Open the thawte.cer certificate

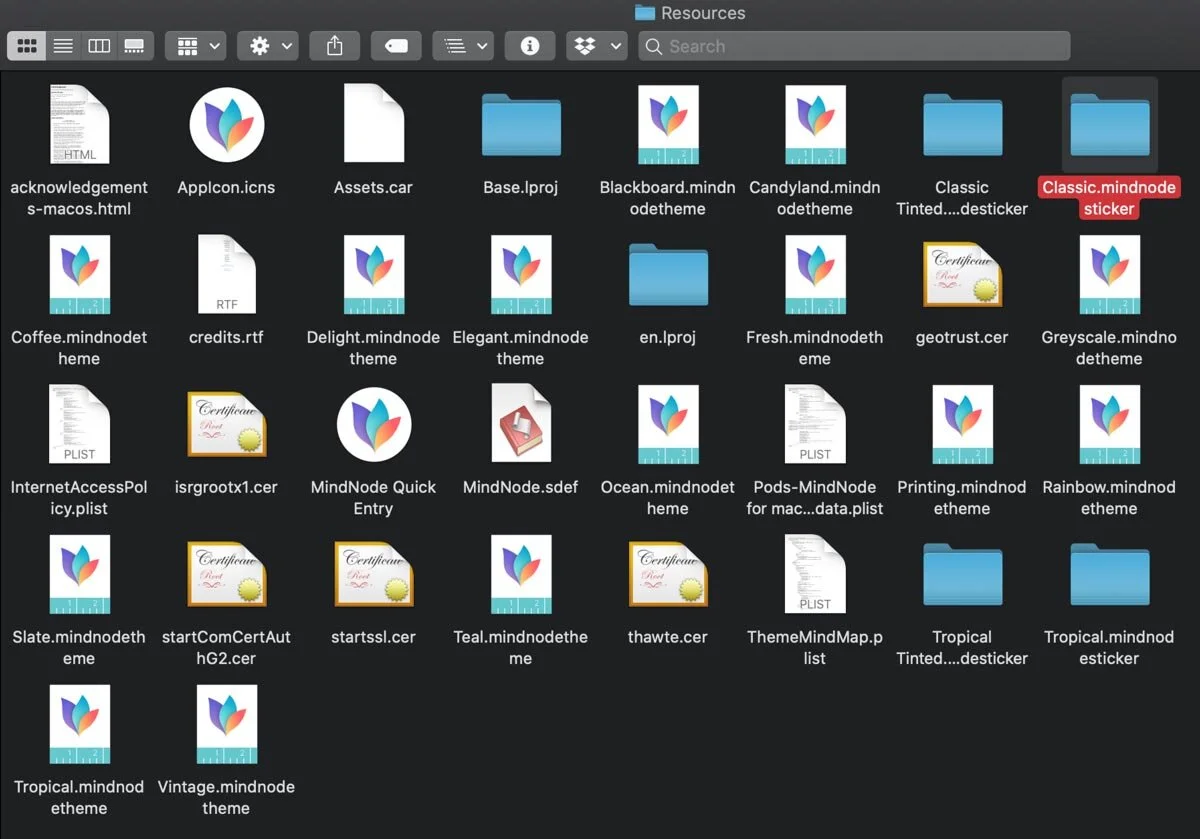(x=667, y=574)
